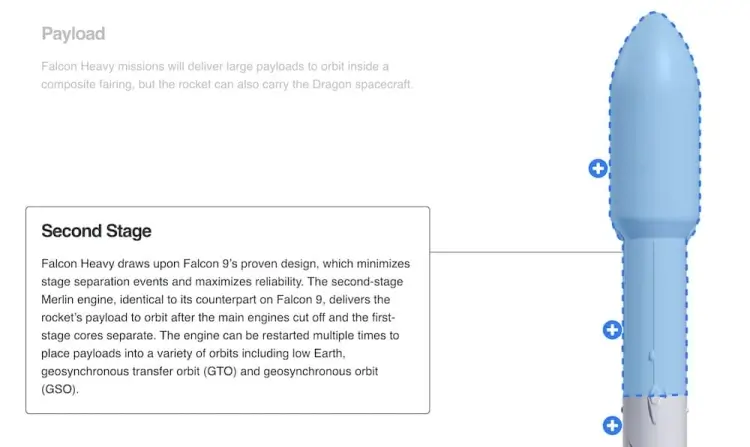Click the plus icon beside the second stage
This screenshot has height=447, width=750.
pos(612,329)
